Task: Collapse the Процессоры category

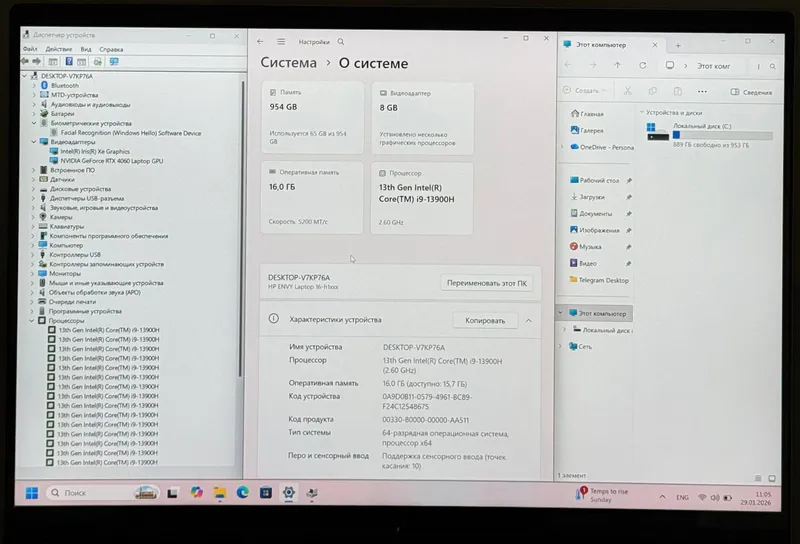Action: click(x=32, y=320)
